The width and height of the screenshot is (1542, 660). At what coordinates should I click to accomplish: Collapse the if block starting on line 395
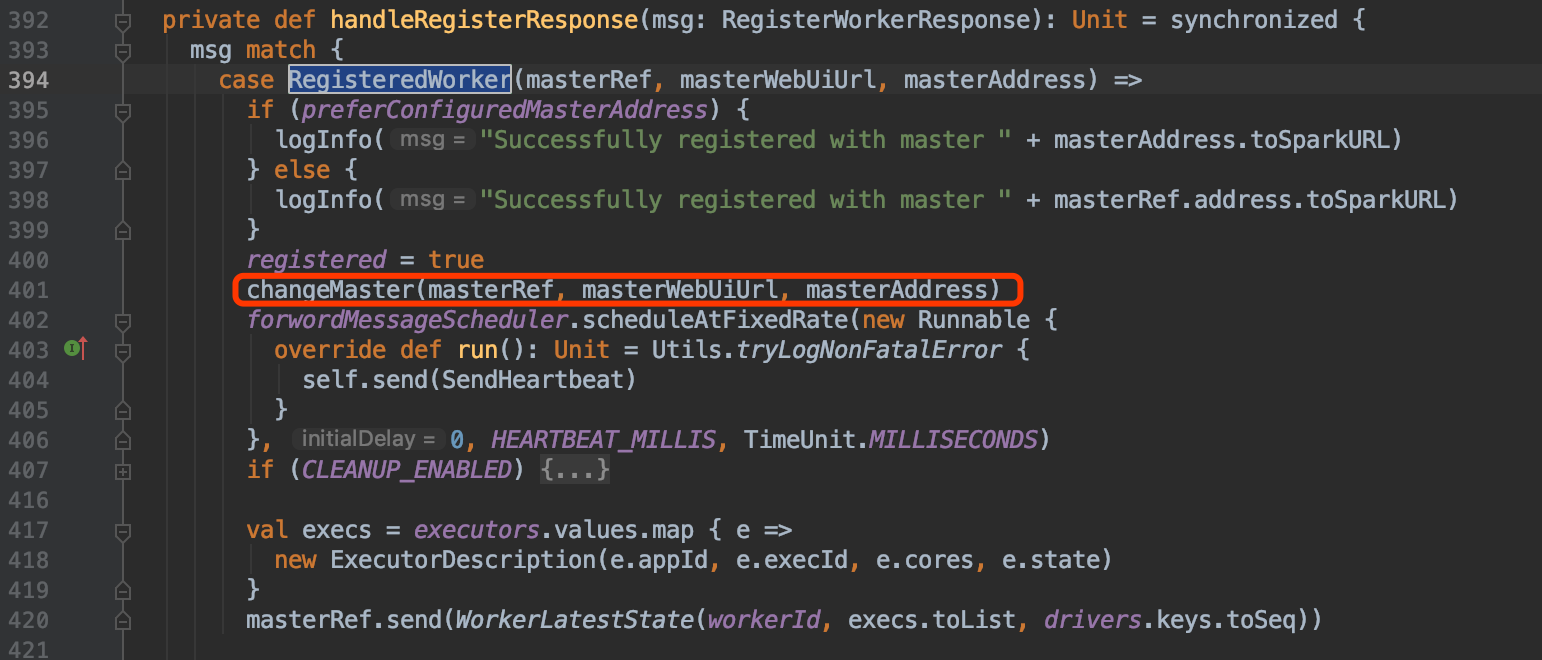point(123,111)
